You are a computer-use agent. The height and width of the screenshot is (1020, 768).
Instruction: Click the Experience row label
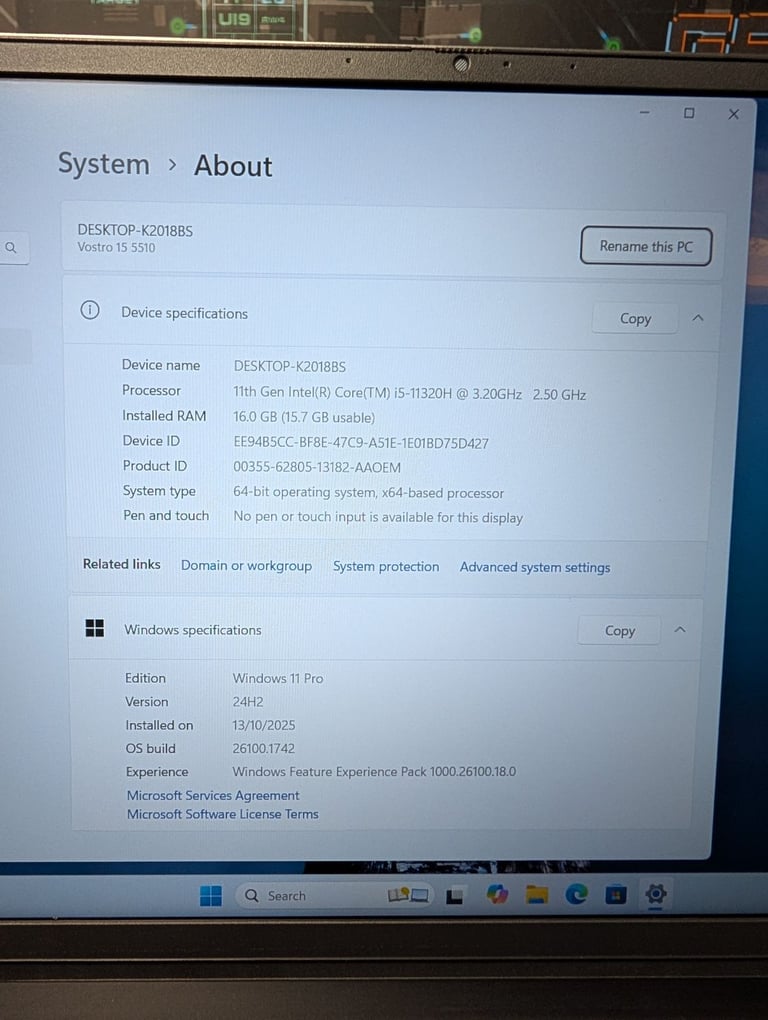coord(157,772)
